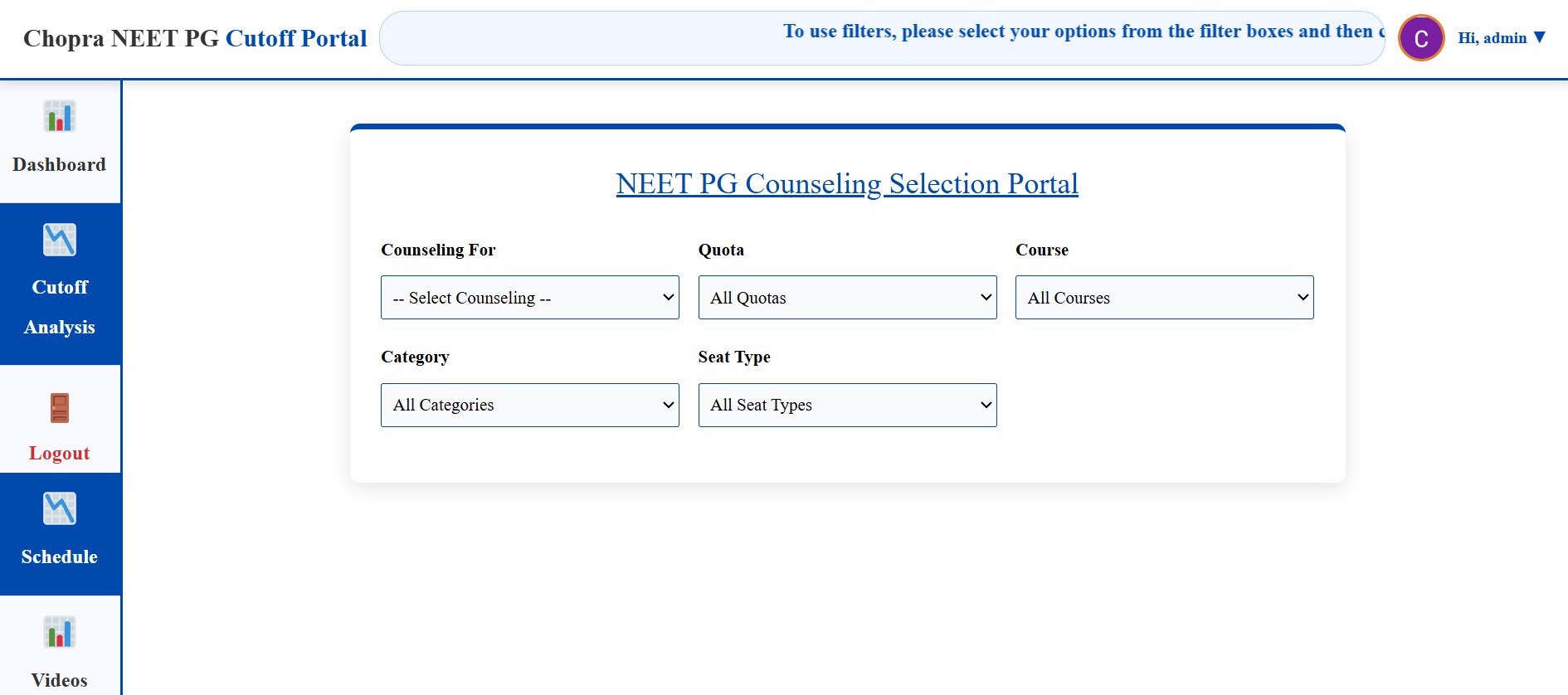Image resolution: width=1568 pixels, height=695 pixels.
Task: Click the Cutoff Analysis chart icon
Action: [60, 240]
